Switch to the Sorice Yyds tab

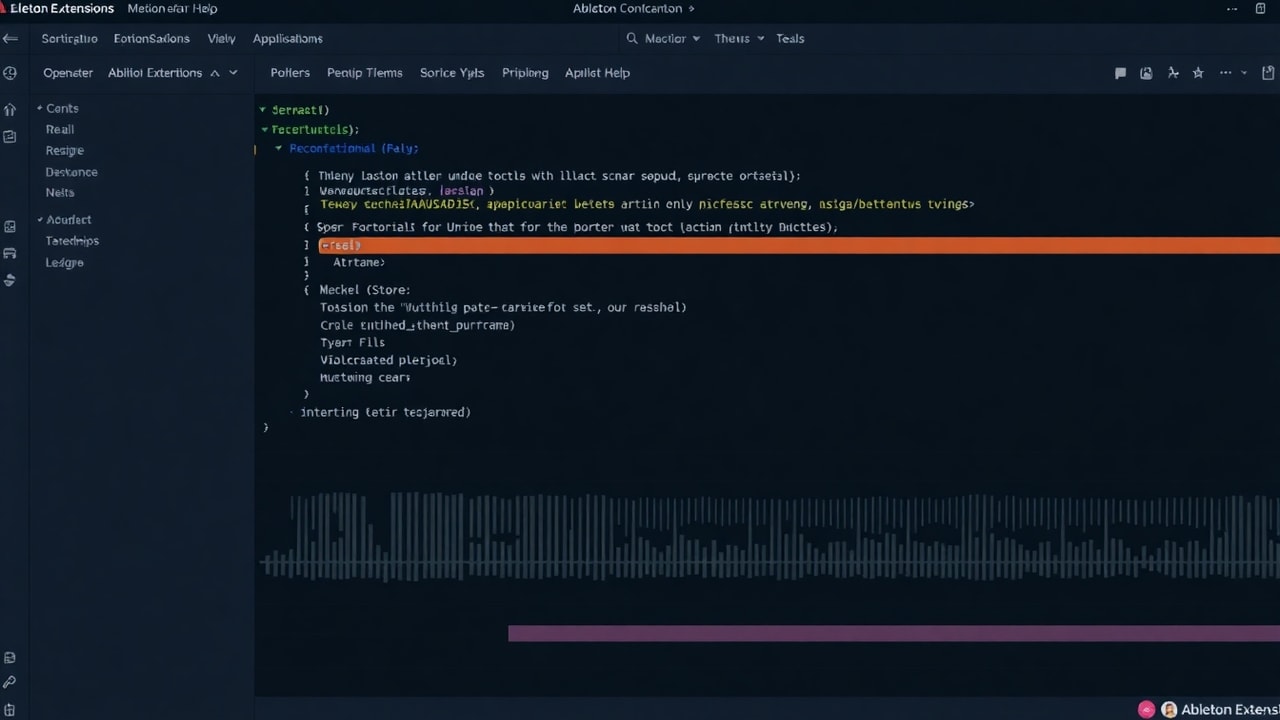click(452, 73)
